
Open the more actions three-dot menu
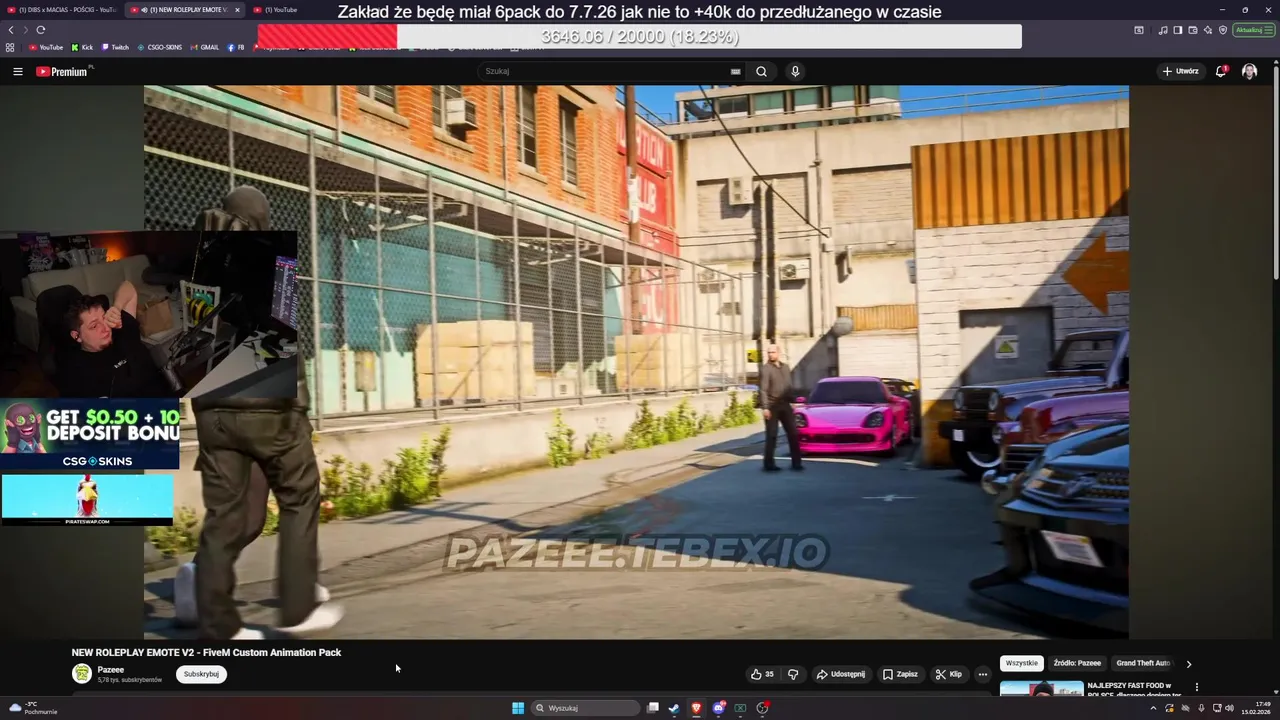pyautogui.click(x=982, y=674)
